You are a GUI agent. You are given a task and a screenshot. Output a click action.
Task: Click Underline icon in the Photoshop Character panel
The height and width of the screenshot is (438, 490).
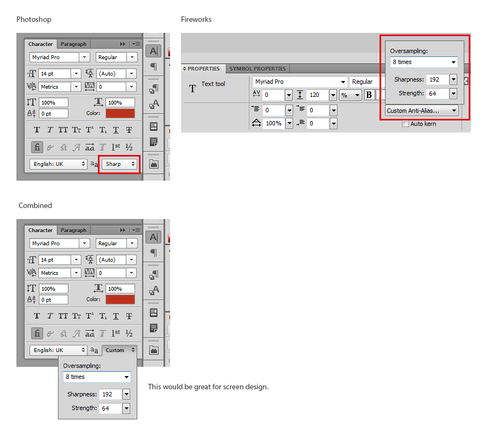[116, 130]
